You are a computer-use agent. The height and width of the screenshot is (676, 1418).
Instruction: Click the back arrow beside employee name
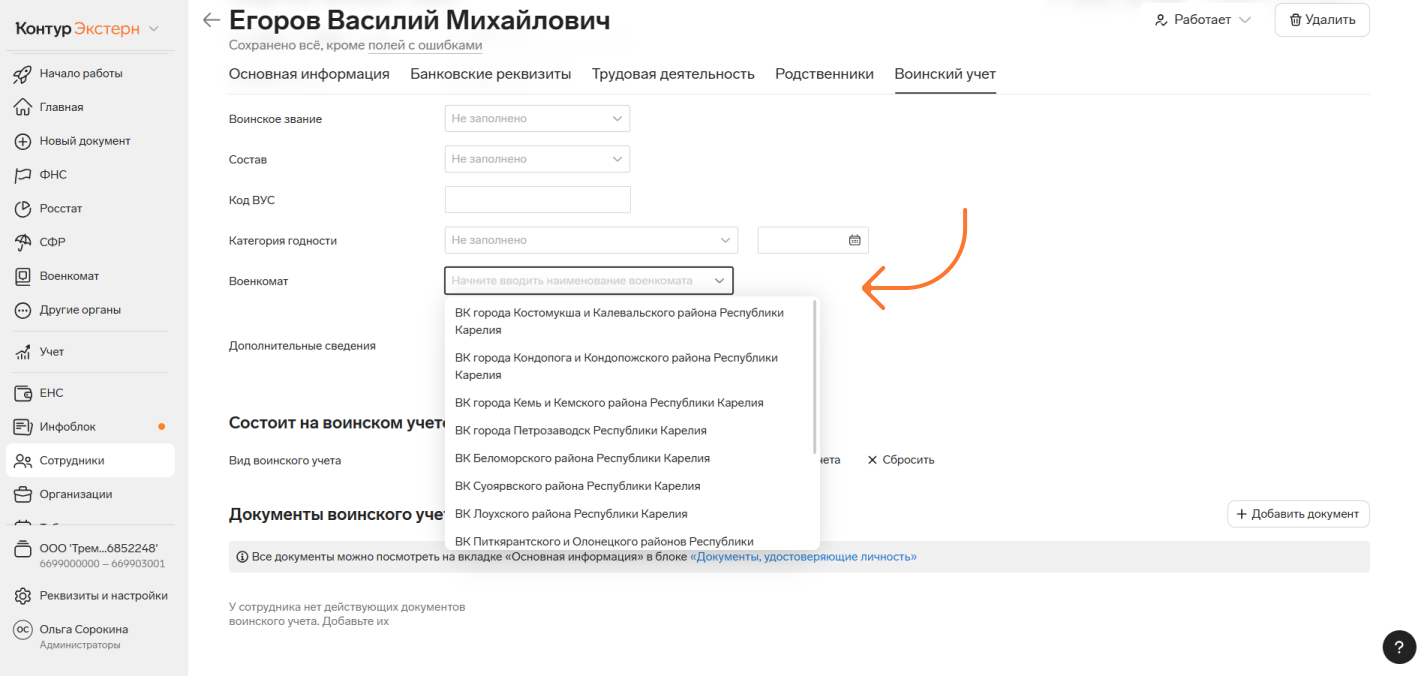[x=210, y=20]
